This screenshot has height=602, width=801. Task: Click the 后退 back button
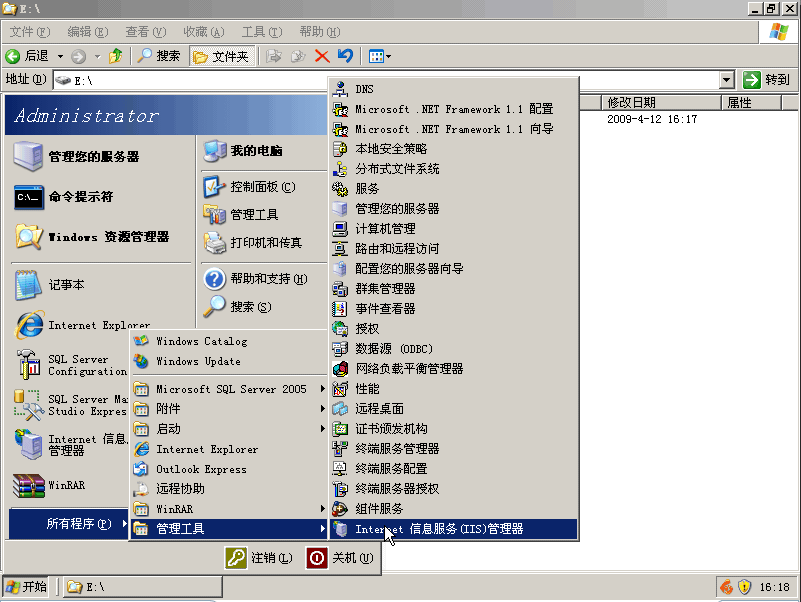[28, 56]
